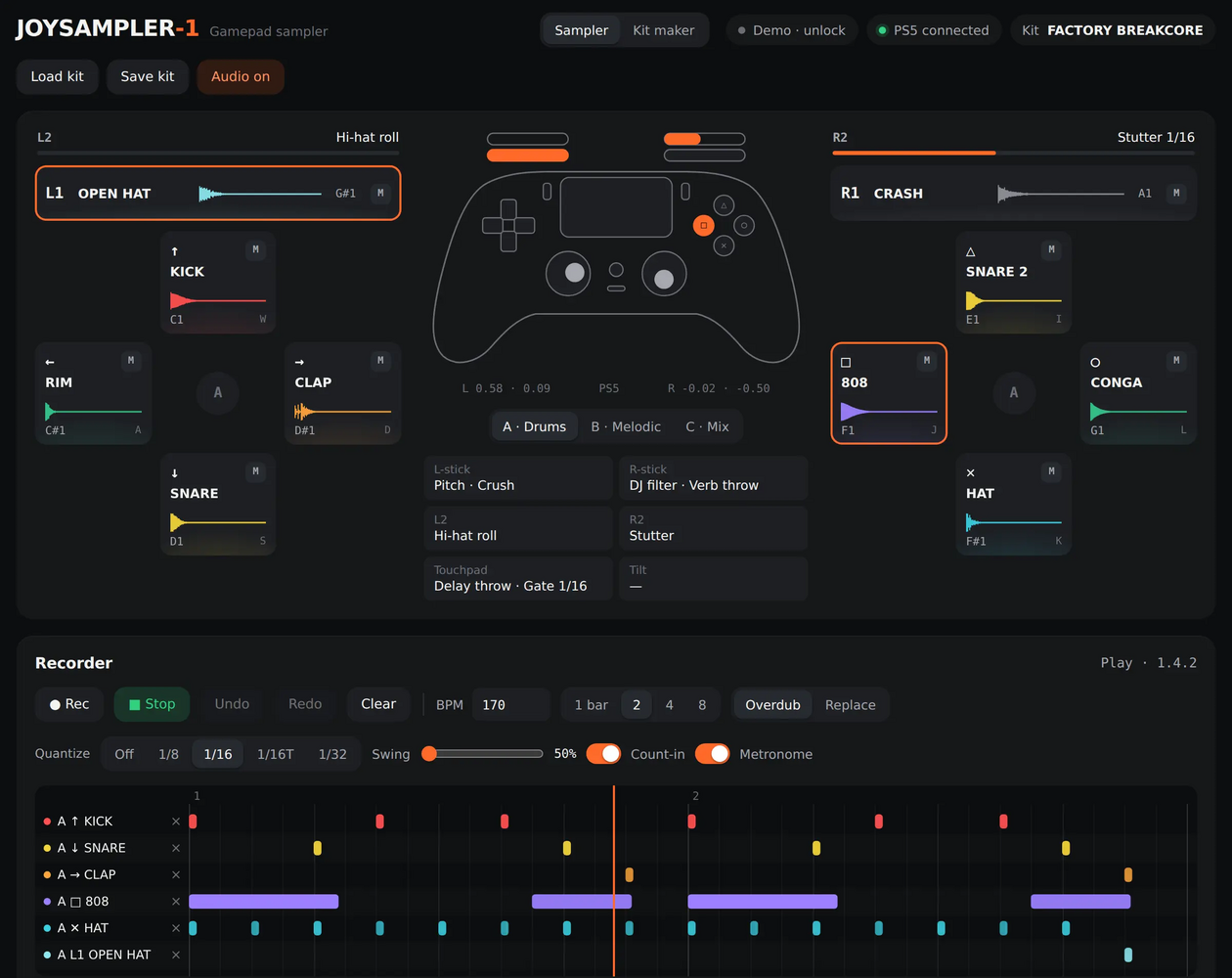Mute the SNARE pad
This screenshot has width=1232, height=978.
[256, 471]
